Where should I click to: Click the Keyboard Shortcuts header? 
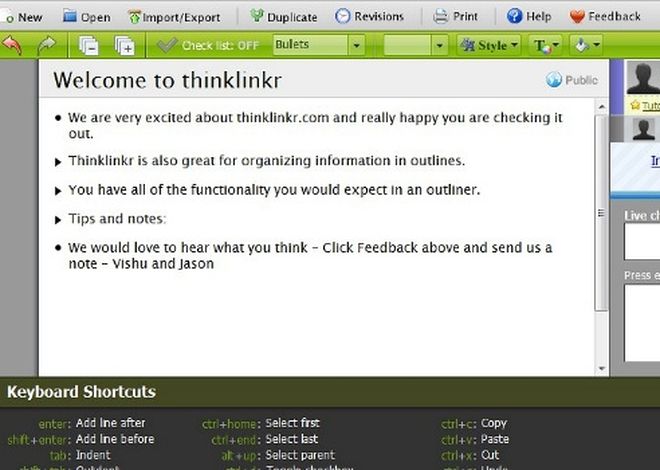coord(82,392)
